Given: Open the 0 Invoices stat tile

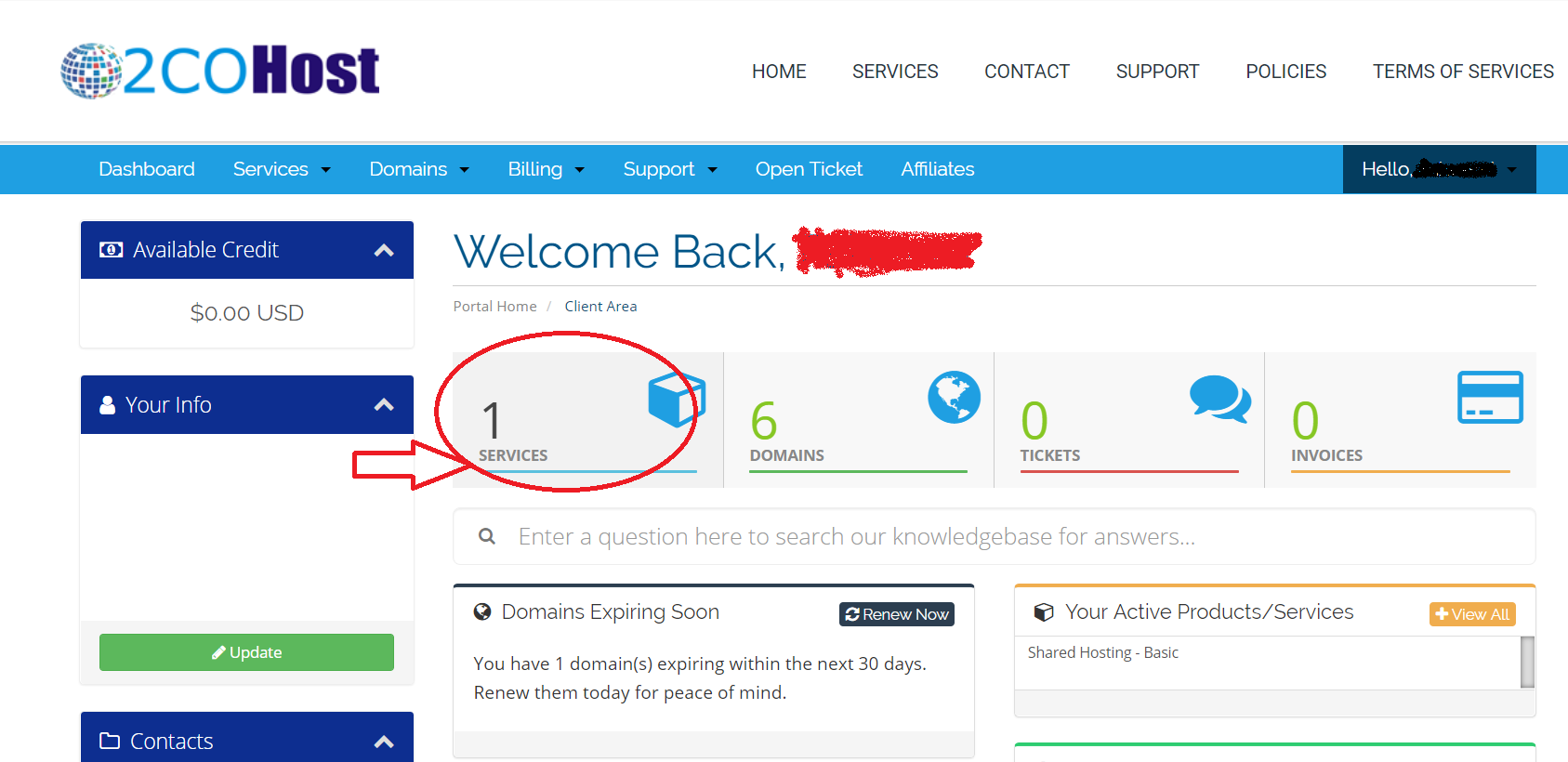Looking at the screenshot, I should point(1401,420).
